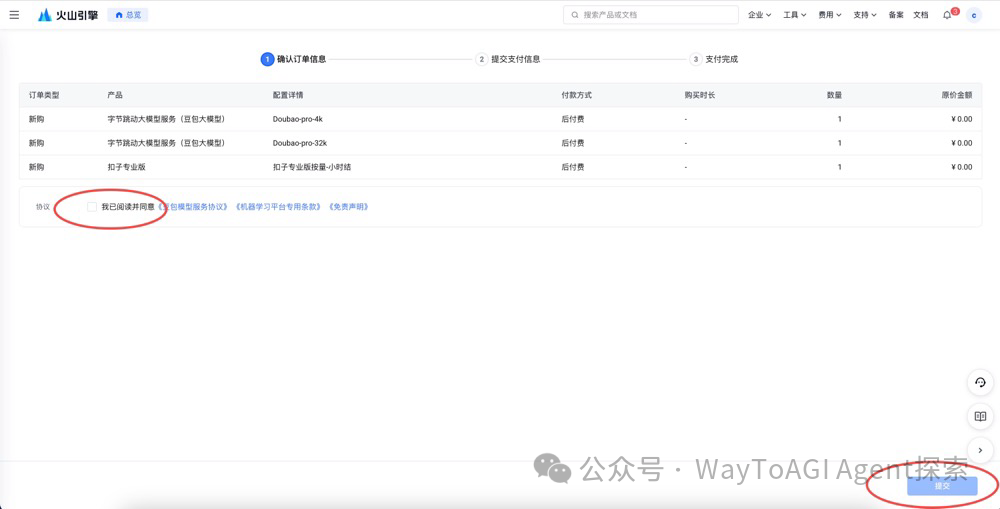1000x509 pixels.
Task: Click the 数量 column header
Action: (x=834, y=95)
